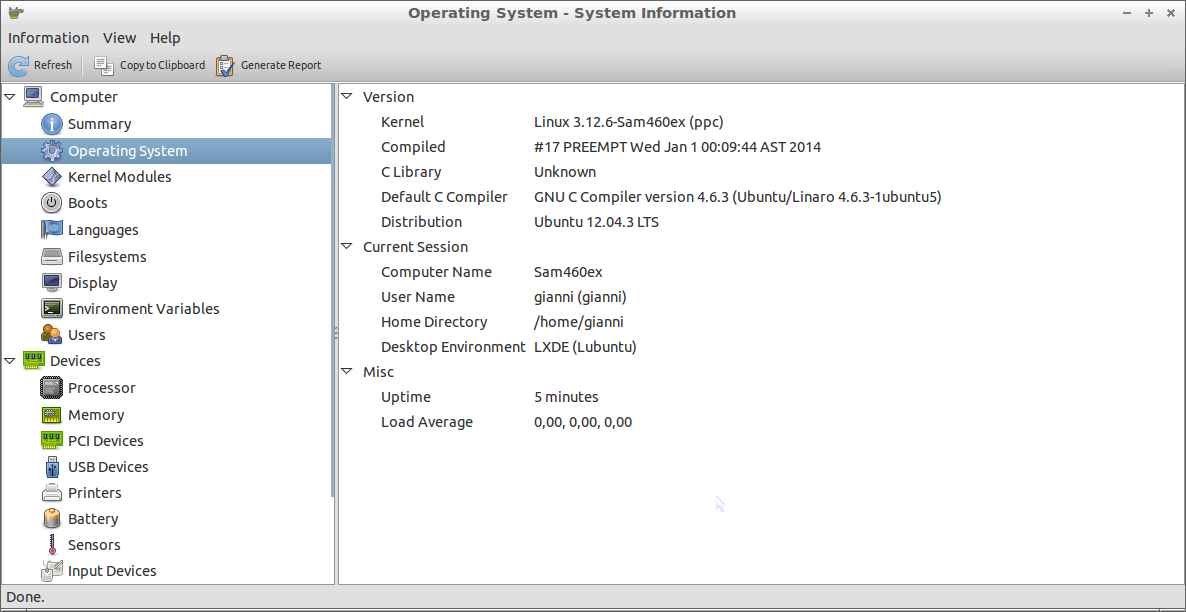
Task: Collapse the Devices tree category
Action: (10, 361)
